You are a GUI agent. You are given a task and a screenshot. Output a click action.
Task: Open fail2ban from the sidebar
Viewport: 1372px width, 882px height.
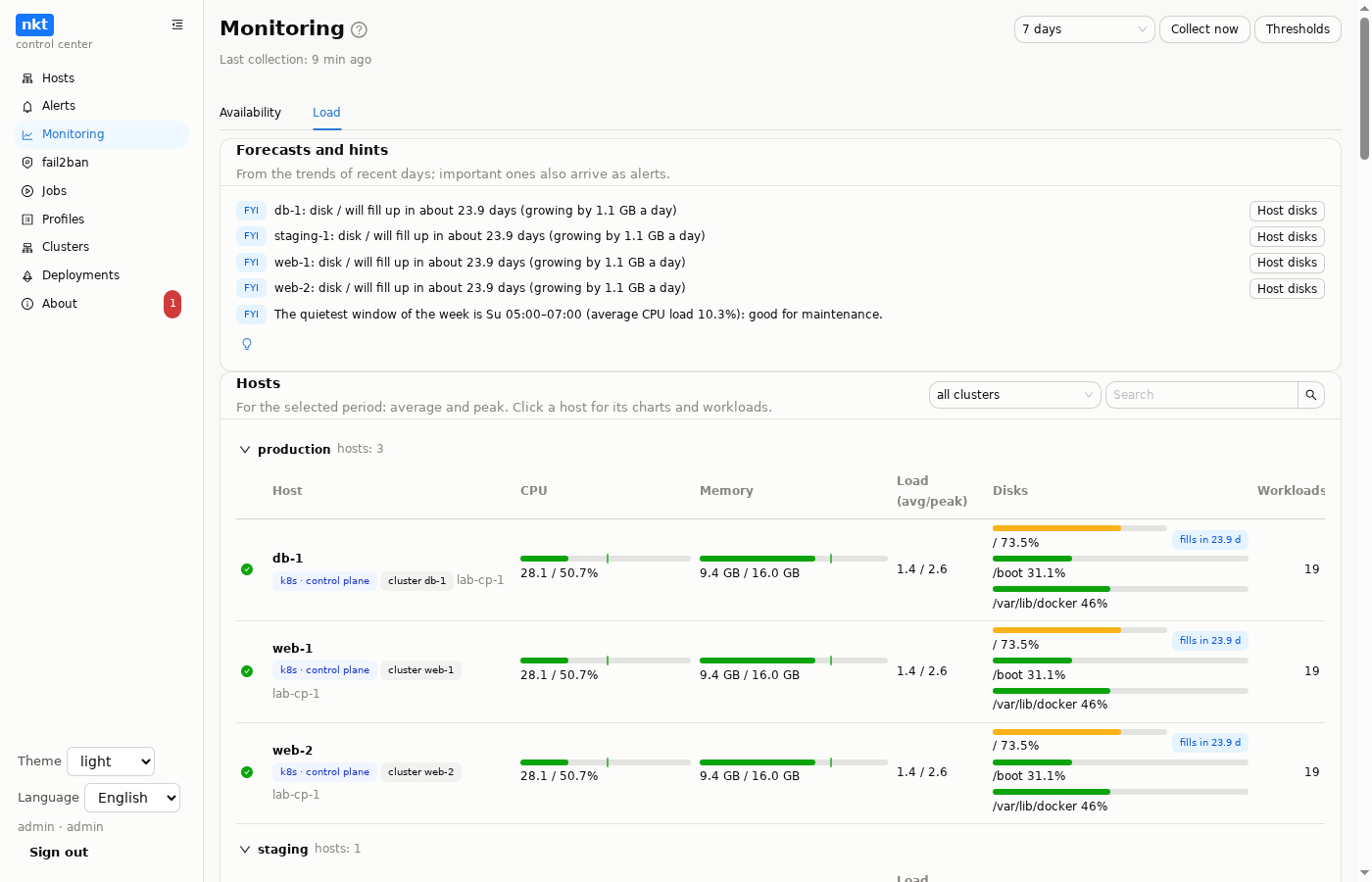(102, 163)
